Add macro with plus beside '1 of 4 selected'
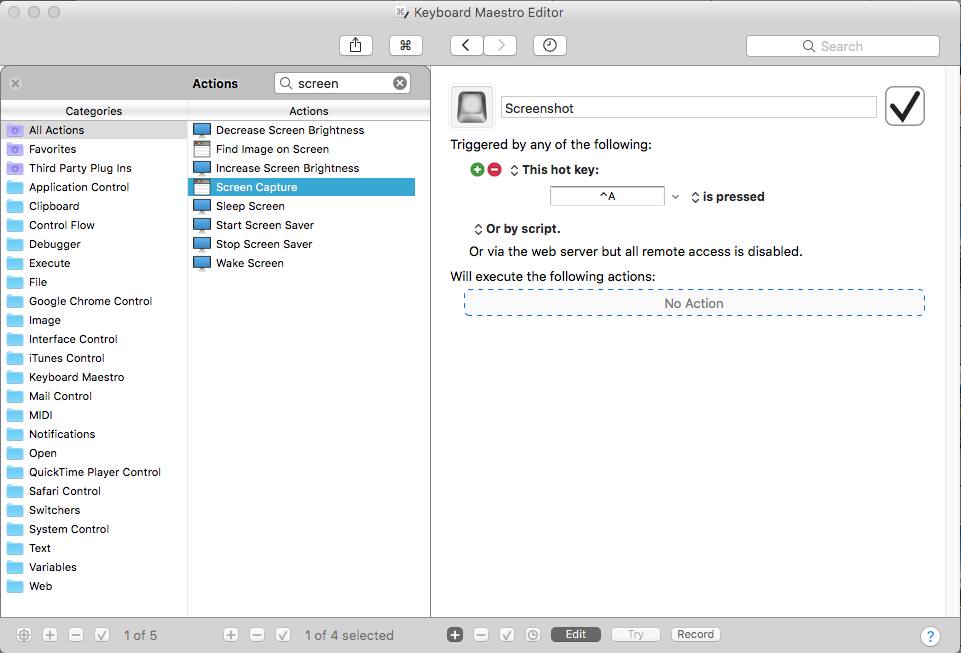This screenshot has width=961, height=653. [231, 635]
